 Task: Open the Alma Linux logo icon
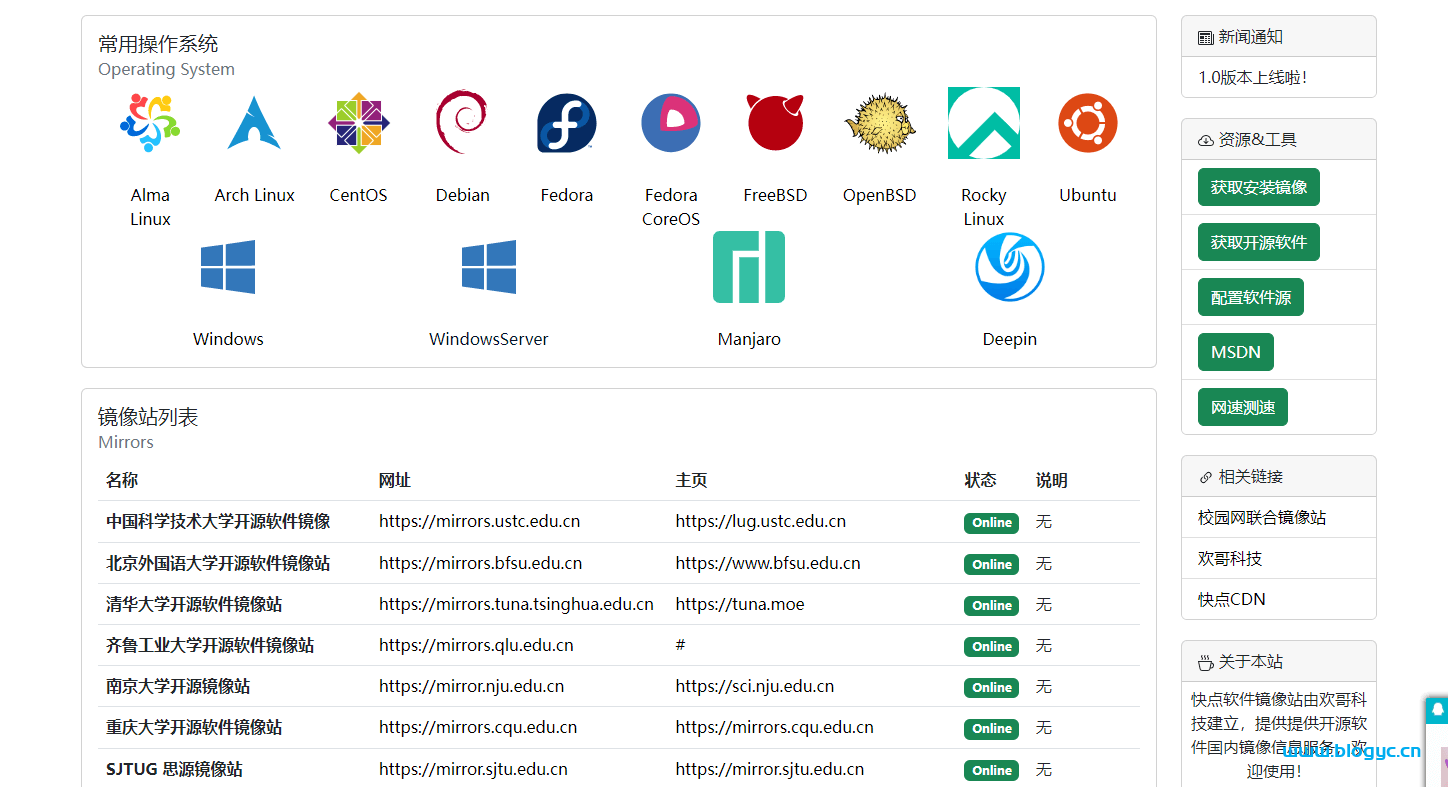[x=150, y=123]
